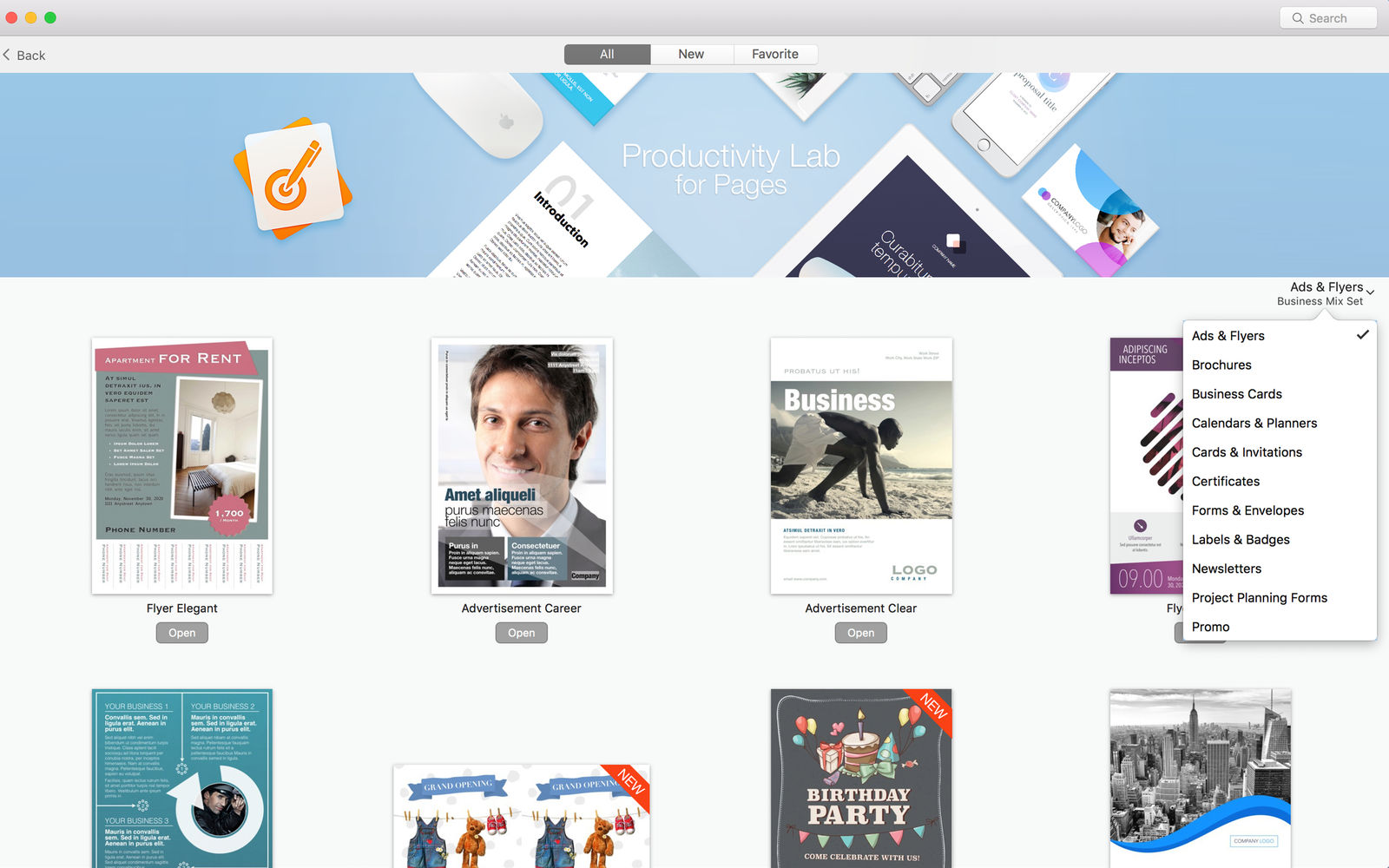Viewport: 1389px width, 868px height.
Task: Select Flyer Elegant apartment thumbnail
Action: [x=182, y=466]
